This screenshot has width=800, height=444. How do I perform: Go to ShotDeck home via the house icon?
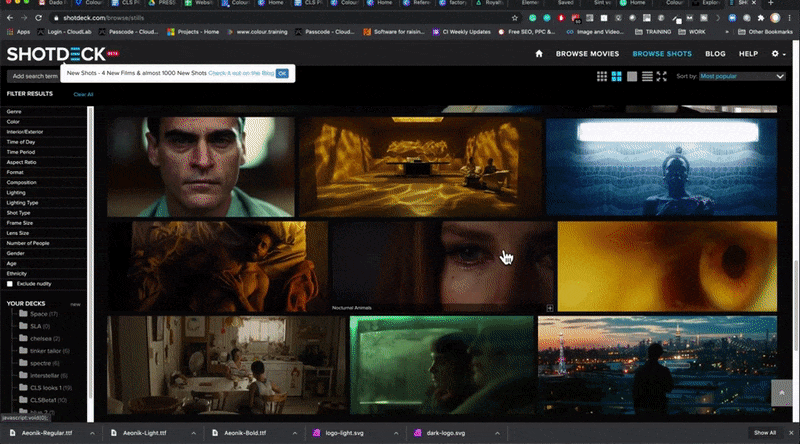click(539, 54)
